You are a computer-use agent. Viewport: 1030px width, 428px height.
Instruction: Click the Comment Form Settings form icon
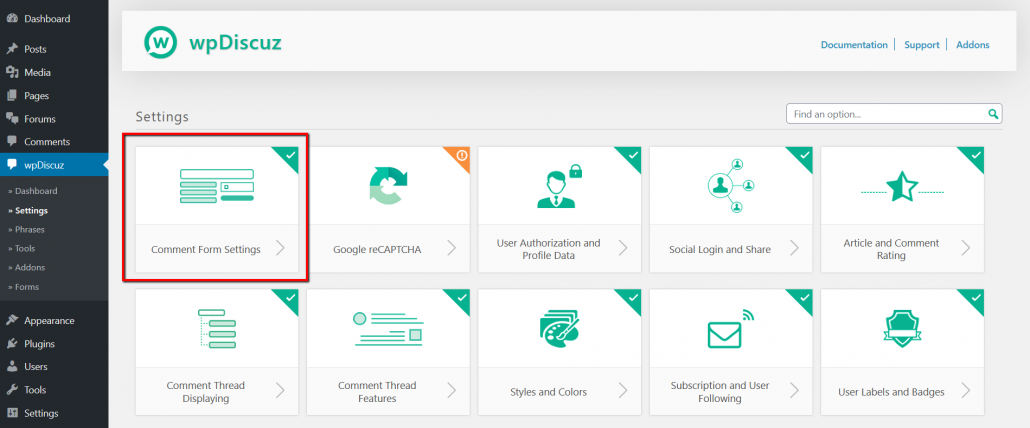(x=217, y=185)
